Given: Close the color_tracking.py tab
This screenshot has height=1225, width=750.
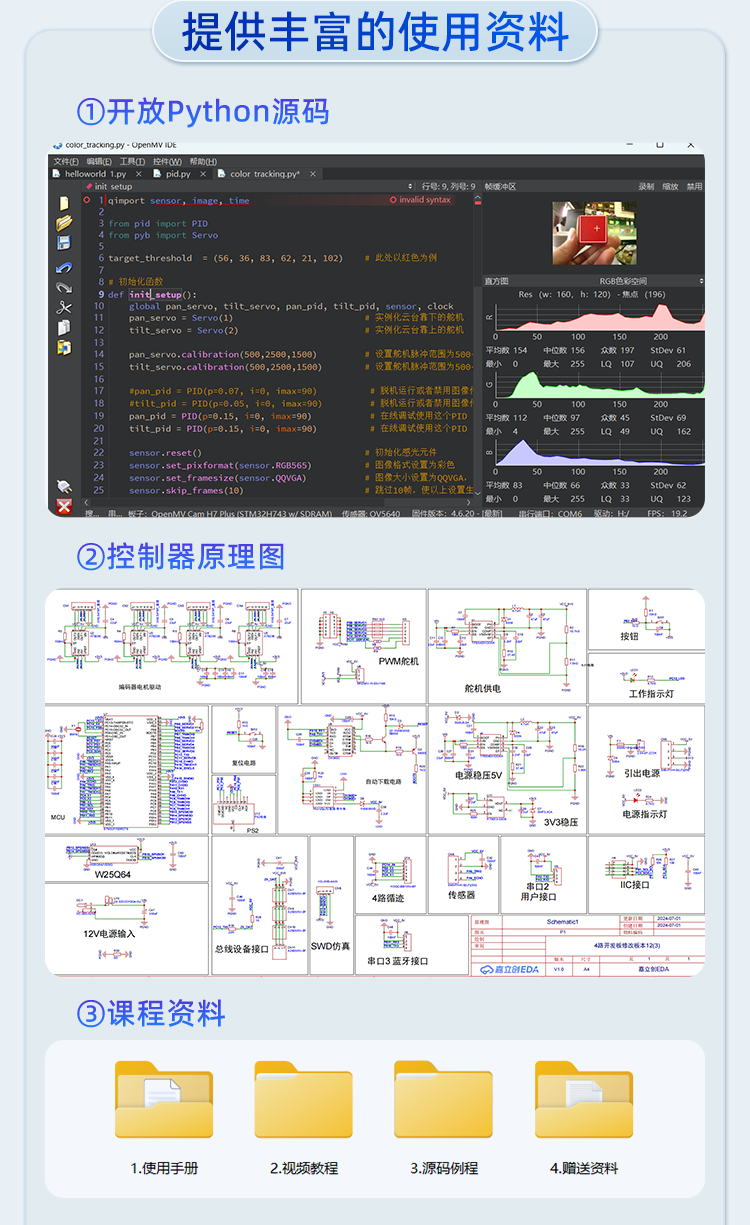Looking at the screenshot, I should tap(313, 174).
